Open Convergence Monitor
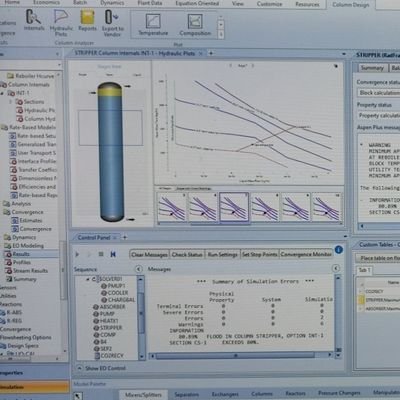 (306, 254)
